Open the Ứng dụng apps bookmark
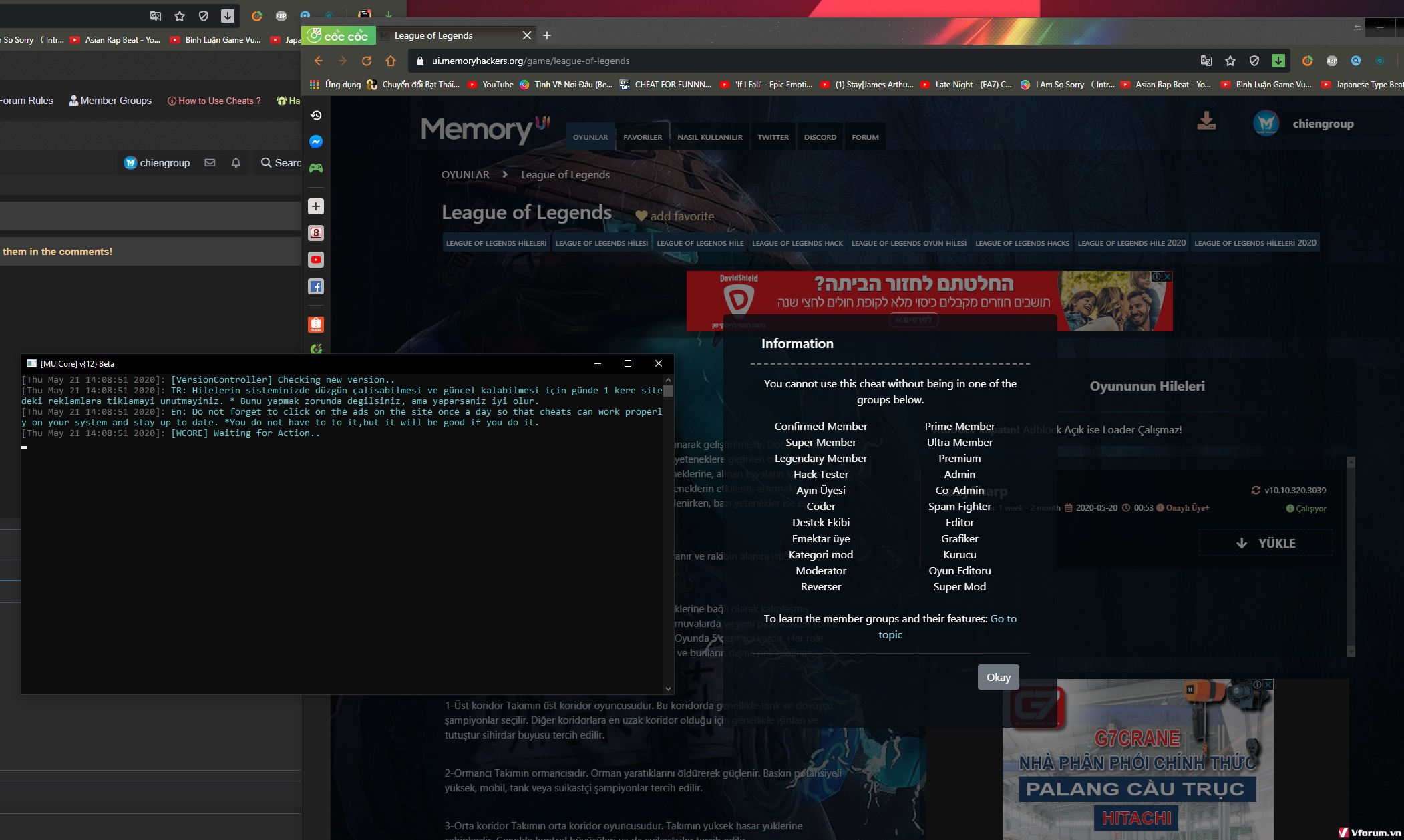Image resolution: width=1404 pixels, height=840 pixels. click(335, 85)
